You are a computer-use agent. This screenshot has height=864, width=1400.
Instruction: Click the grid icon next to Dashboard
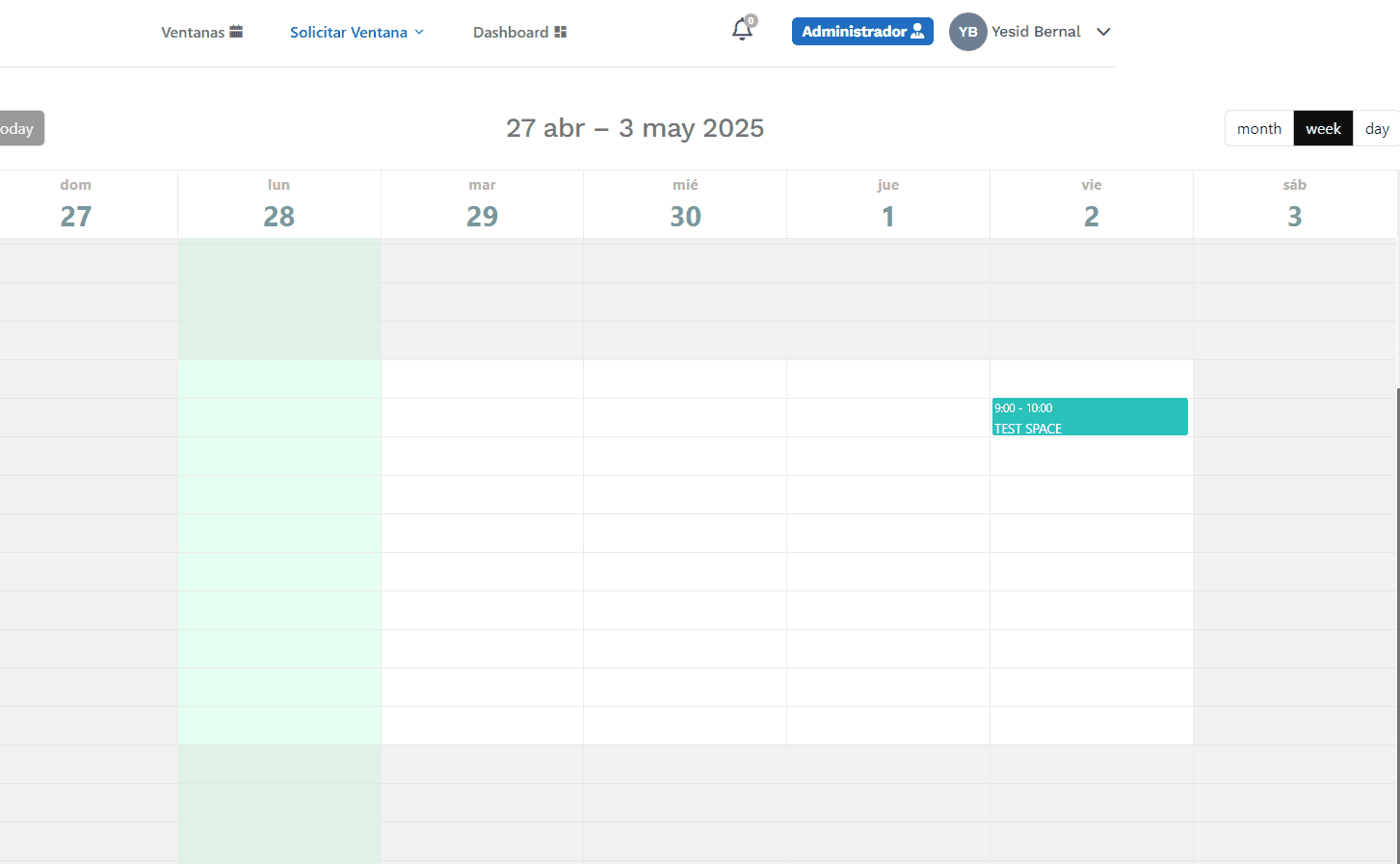coord(560,31)
